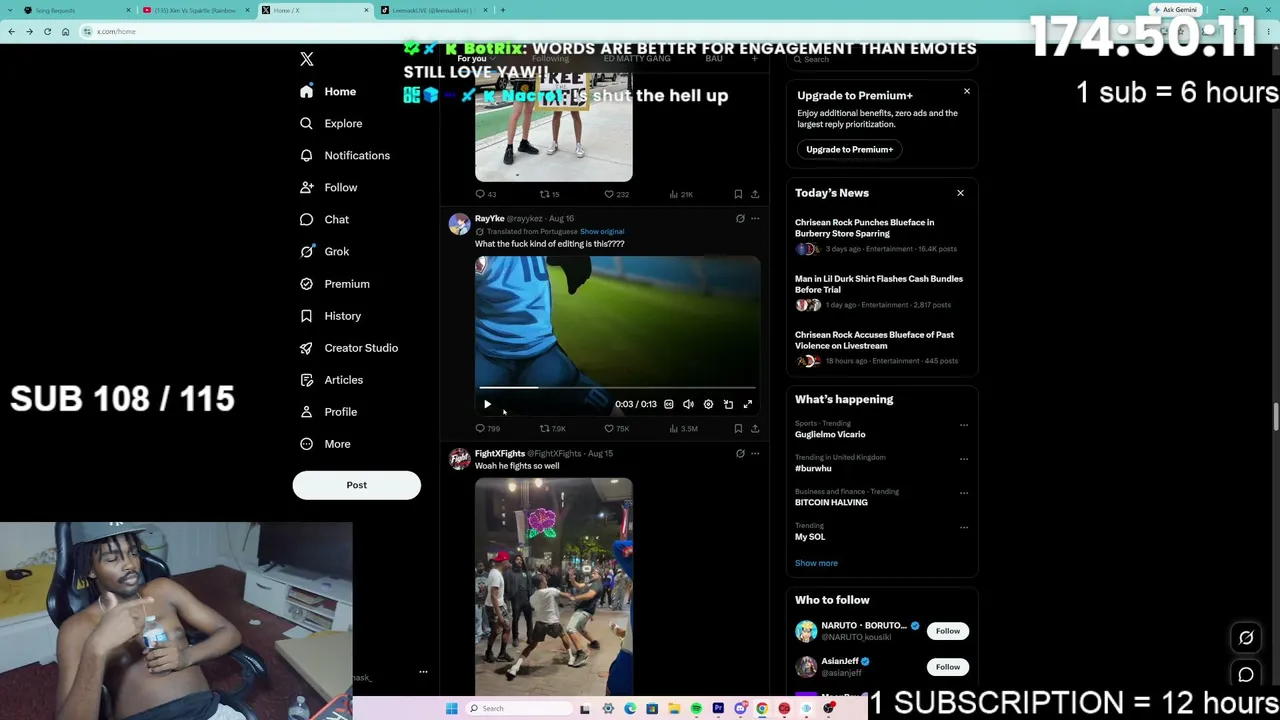1280x720 pixels.
Task: Open more options on RayYke's post
Action: pos(755,219)
